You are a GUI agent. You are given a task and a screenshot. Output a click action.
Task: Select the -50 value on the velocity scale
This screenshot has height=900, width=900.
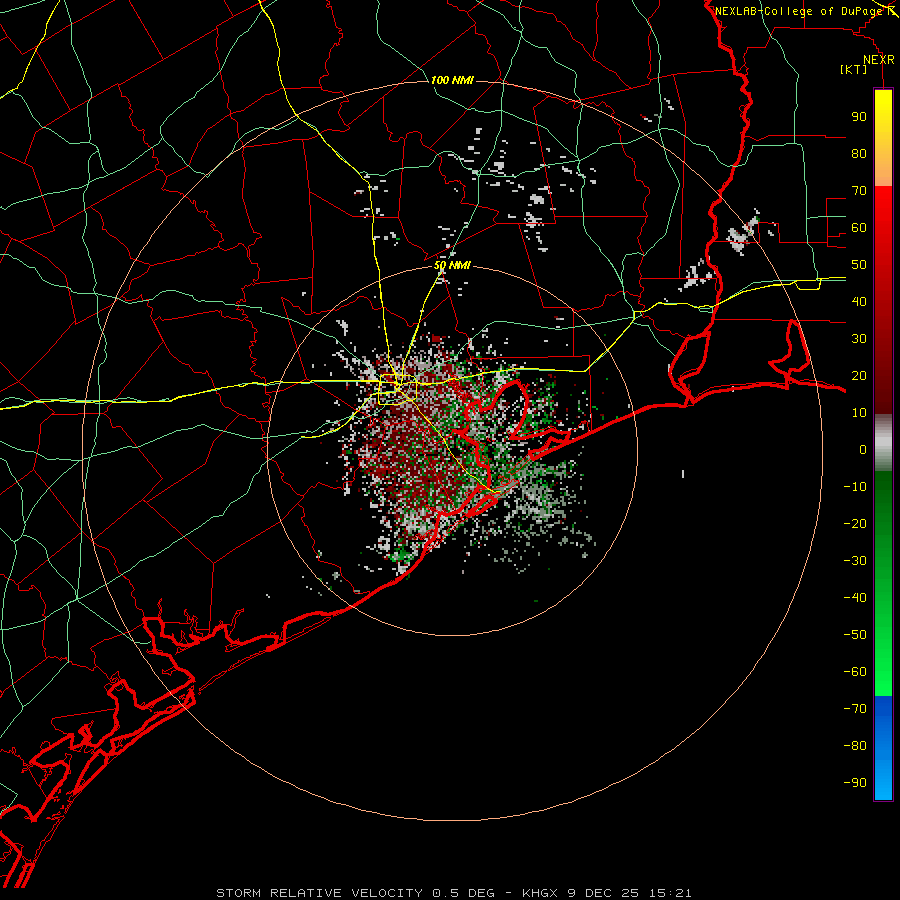(855, 635)
